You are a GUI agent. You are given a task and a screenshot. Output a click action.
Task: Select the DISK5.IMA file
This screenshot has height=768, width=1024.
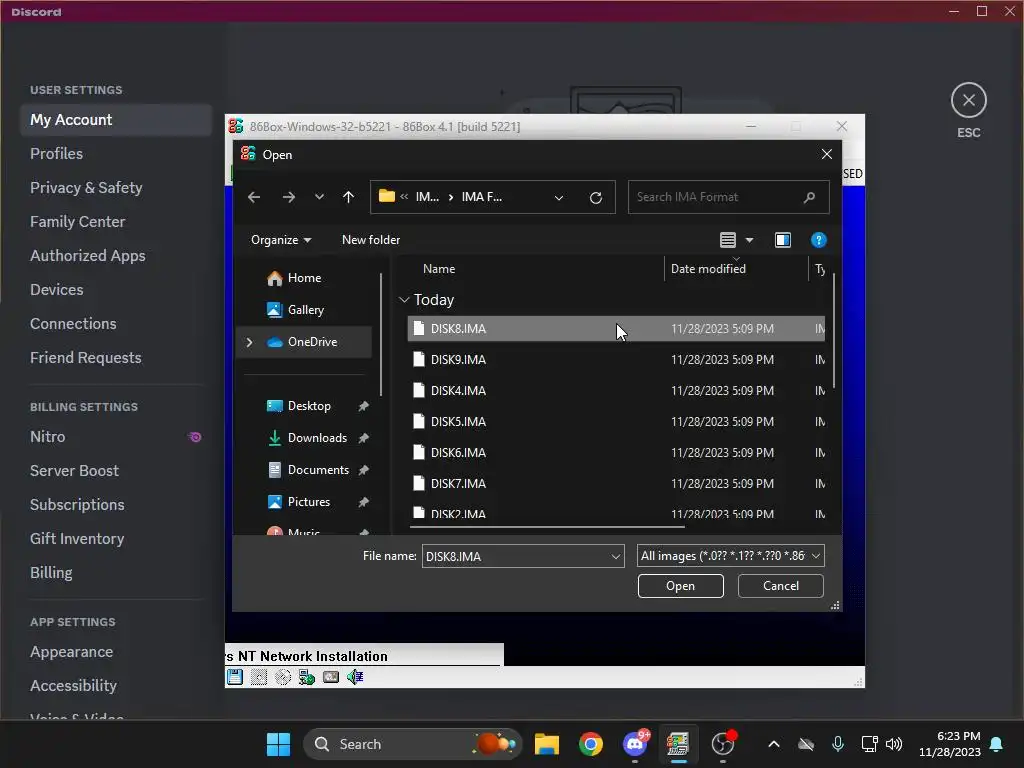click(616, 422)
